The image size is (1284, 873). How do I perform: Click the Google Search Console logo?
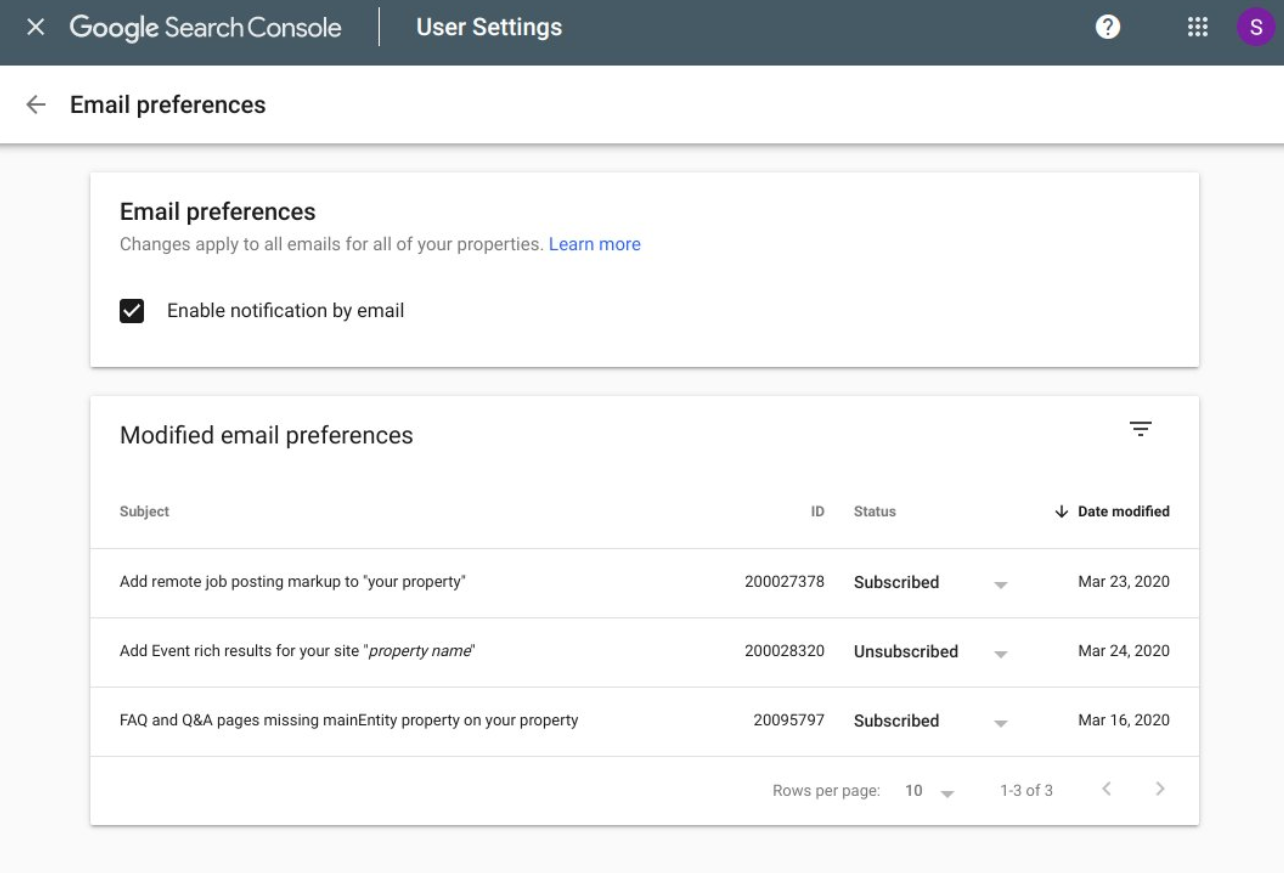(x=205, y=27)
